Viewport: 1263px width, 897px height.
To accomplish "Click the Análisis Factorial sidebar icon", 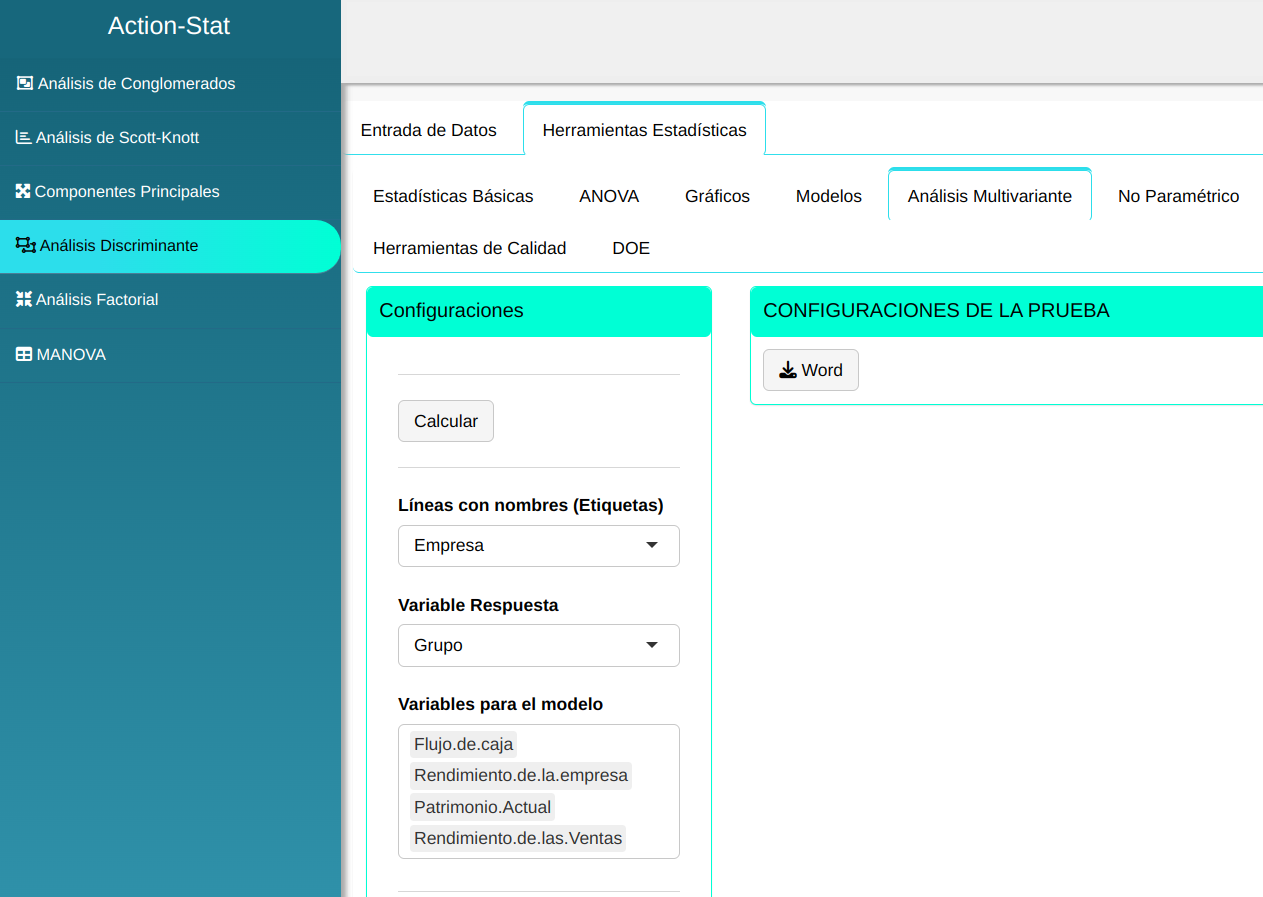I will 24,299.
